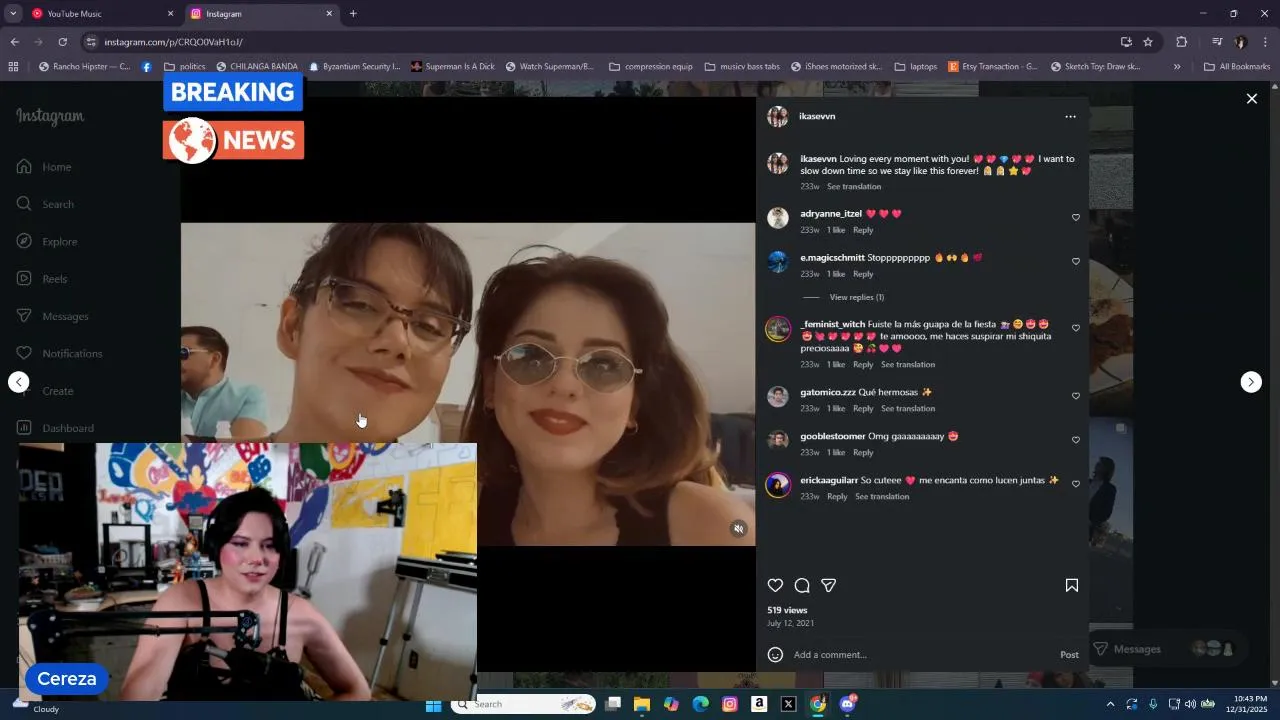
Task: Open post options three-dot menu
Action: pyautogui.click(x=1070, y=116)
